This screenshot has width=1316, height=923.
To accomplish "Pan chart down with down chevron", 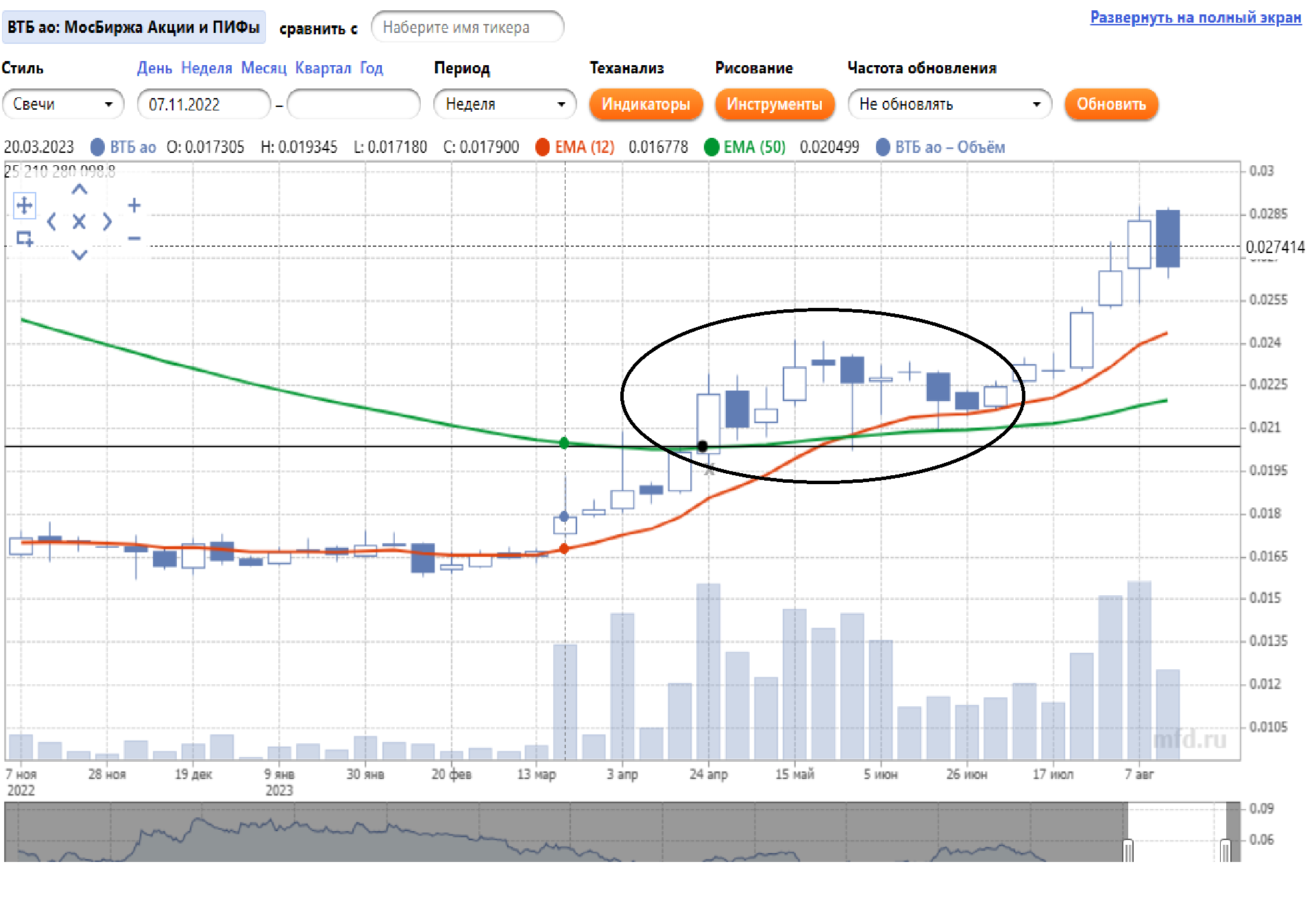I will click(x=80, y=254).
